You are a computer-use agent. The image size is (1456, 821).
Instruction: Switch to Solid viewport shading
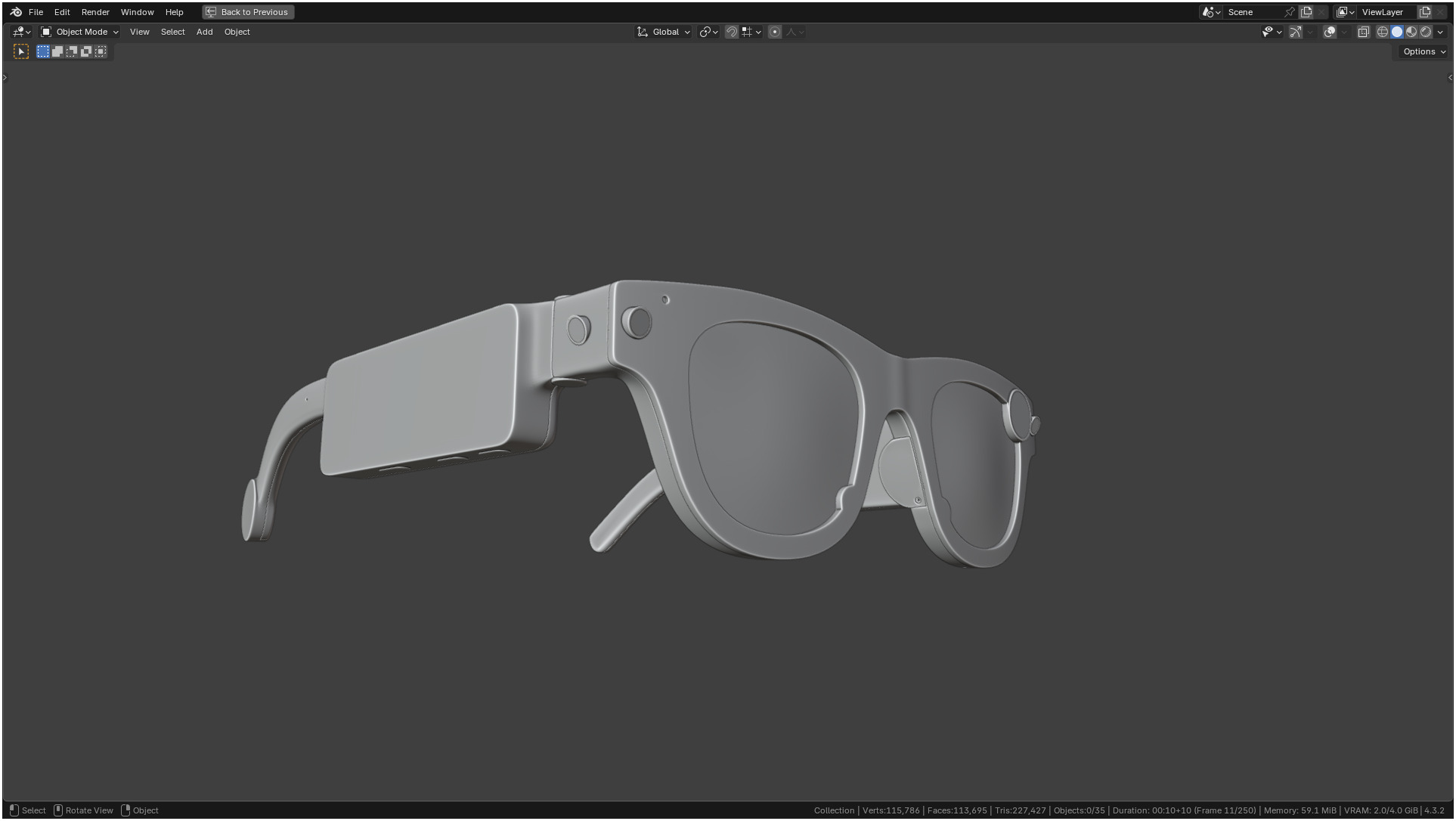click(1397, 32)
